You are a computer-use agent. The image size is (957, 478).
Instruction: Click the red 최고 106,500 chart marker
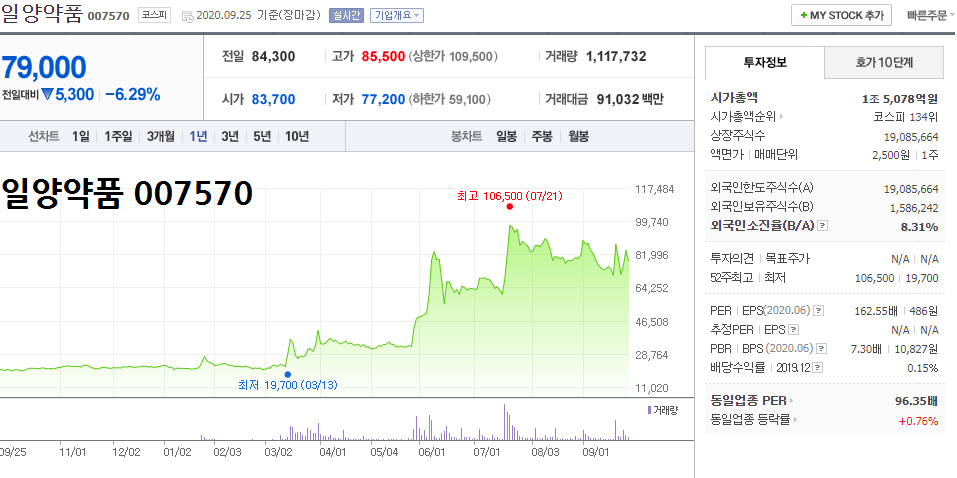point(510,206)
